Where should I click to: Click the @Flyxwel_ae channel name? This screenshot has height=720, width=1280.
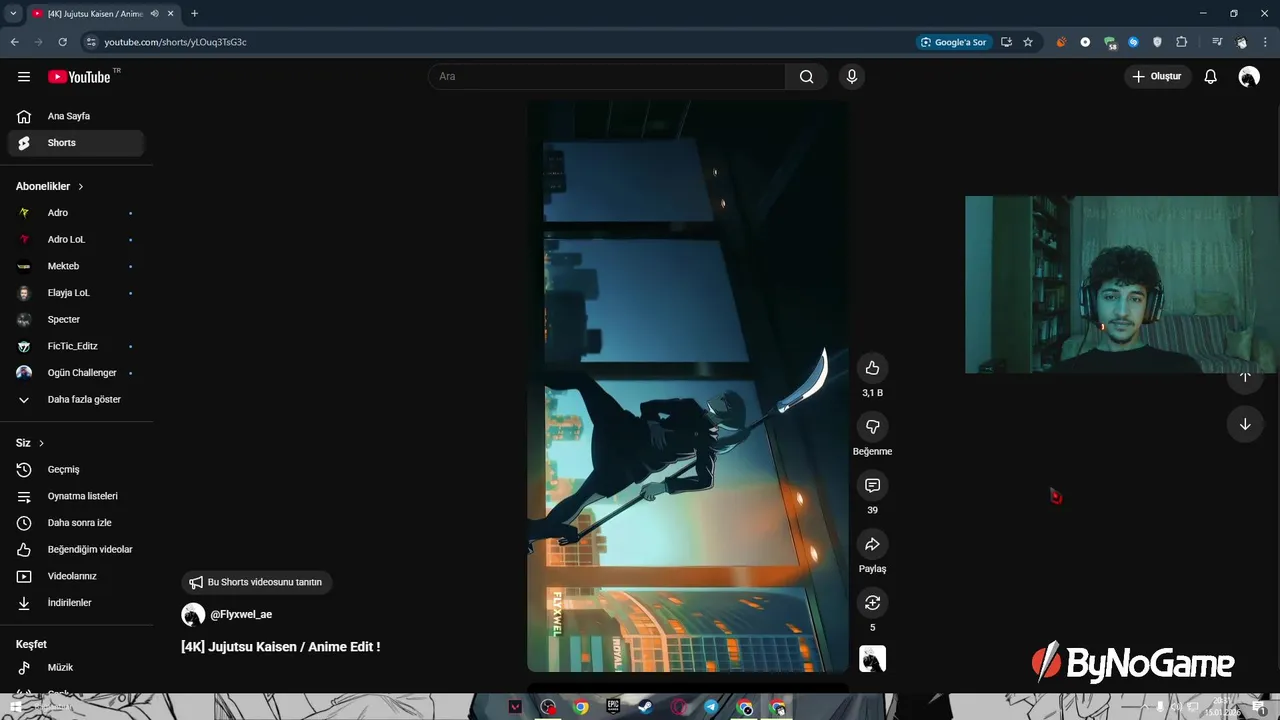coord(241,615)
